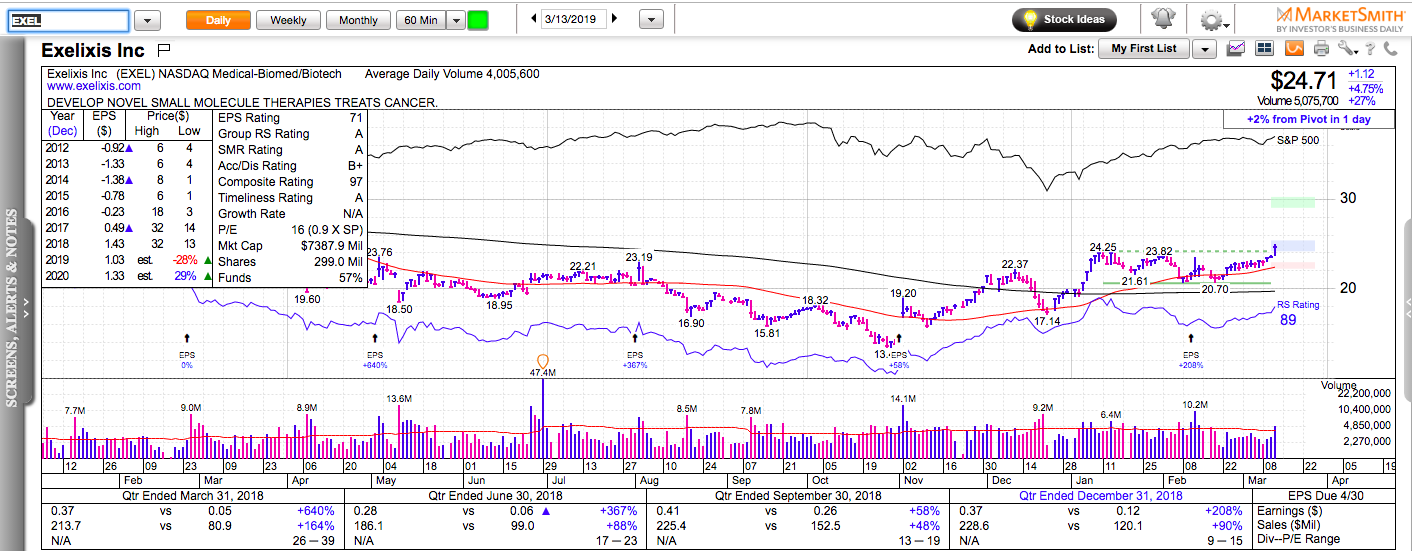
Task: Switch to Weekly chart tab
Action: coord(288,20)
